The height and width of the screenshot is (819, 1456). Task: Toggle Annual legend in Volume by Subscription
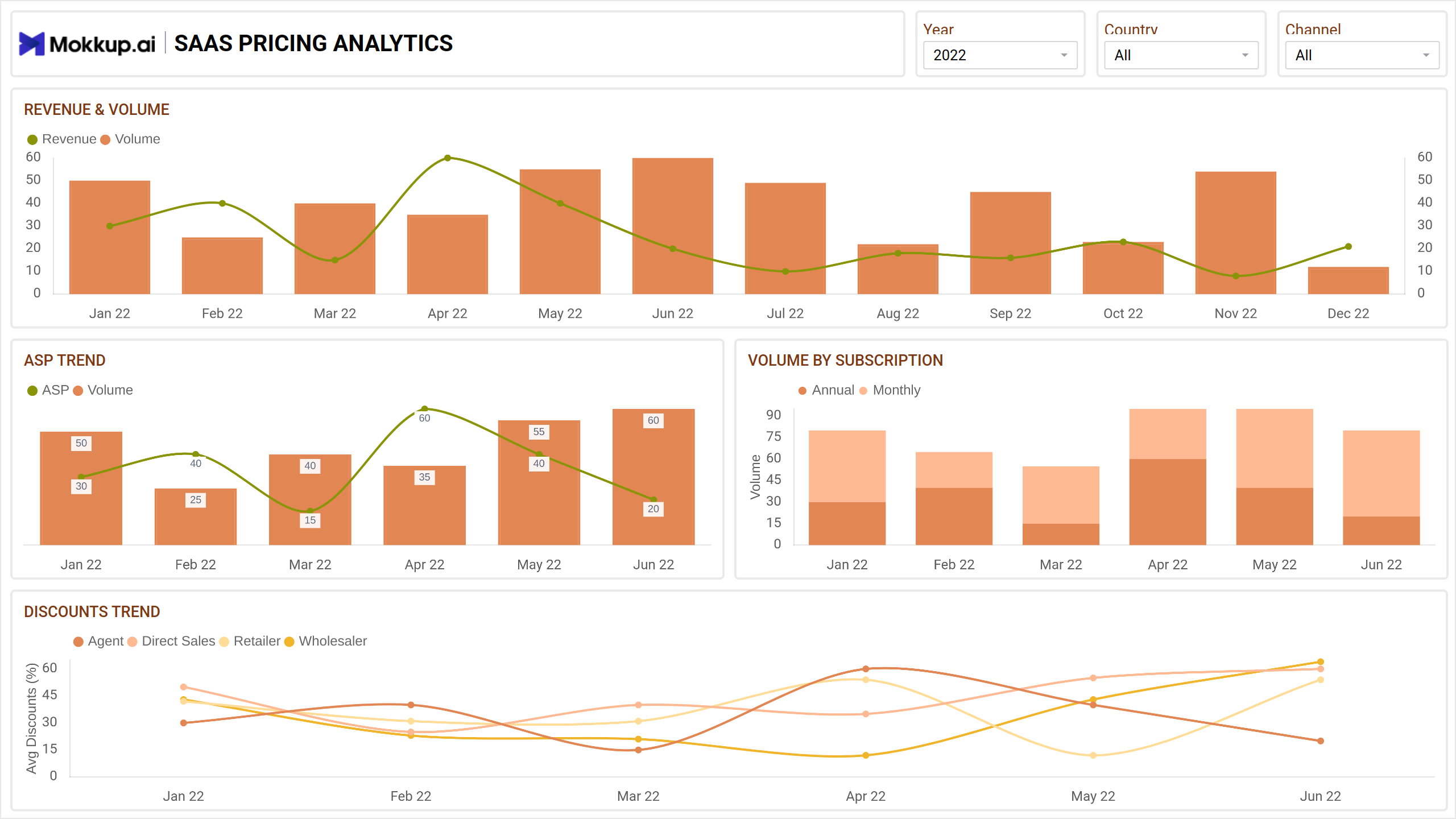click(x=826, y=390)
